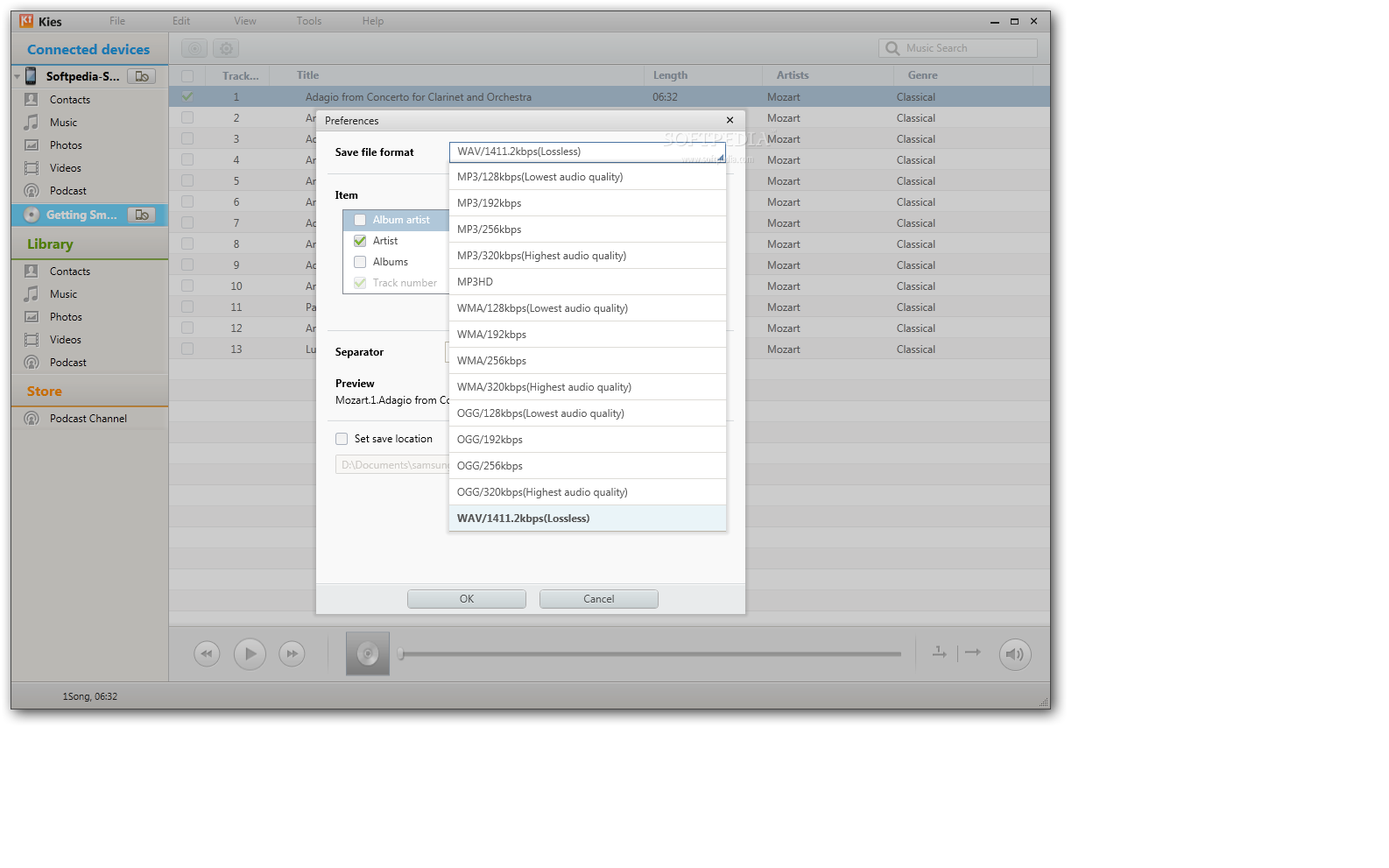Open the Tools menu
The width and height of the screenshot is (1389, 868).
pos(309,21)
